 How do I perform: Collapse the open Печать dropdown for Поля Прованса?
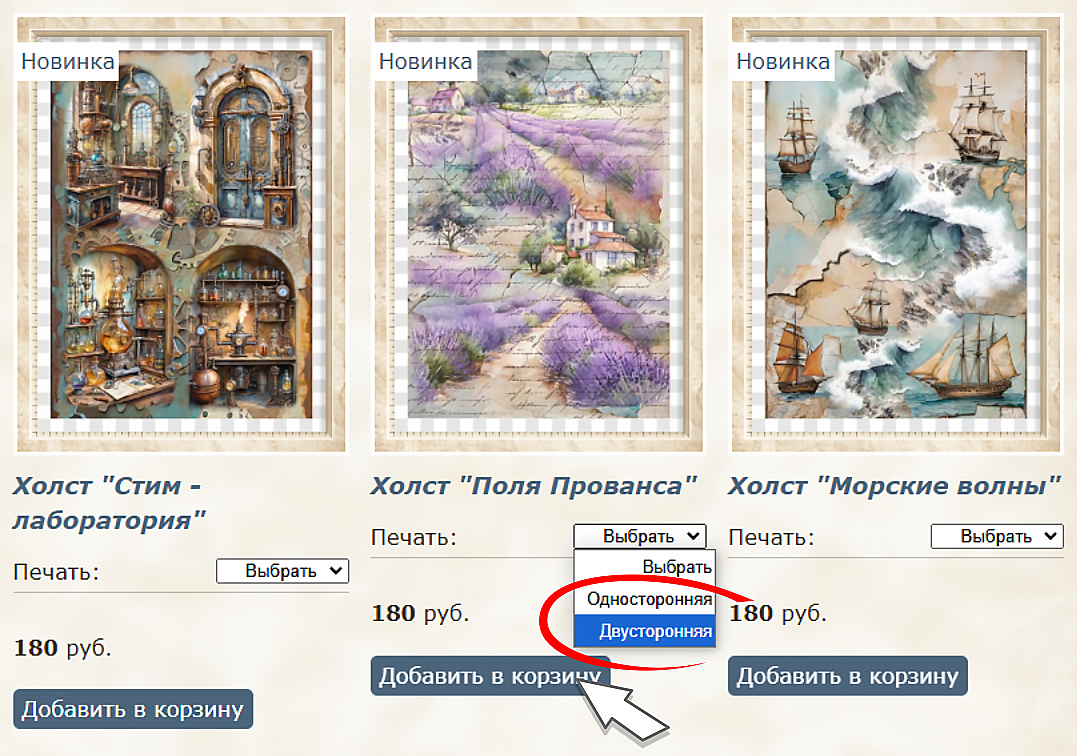pos(639,536)
